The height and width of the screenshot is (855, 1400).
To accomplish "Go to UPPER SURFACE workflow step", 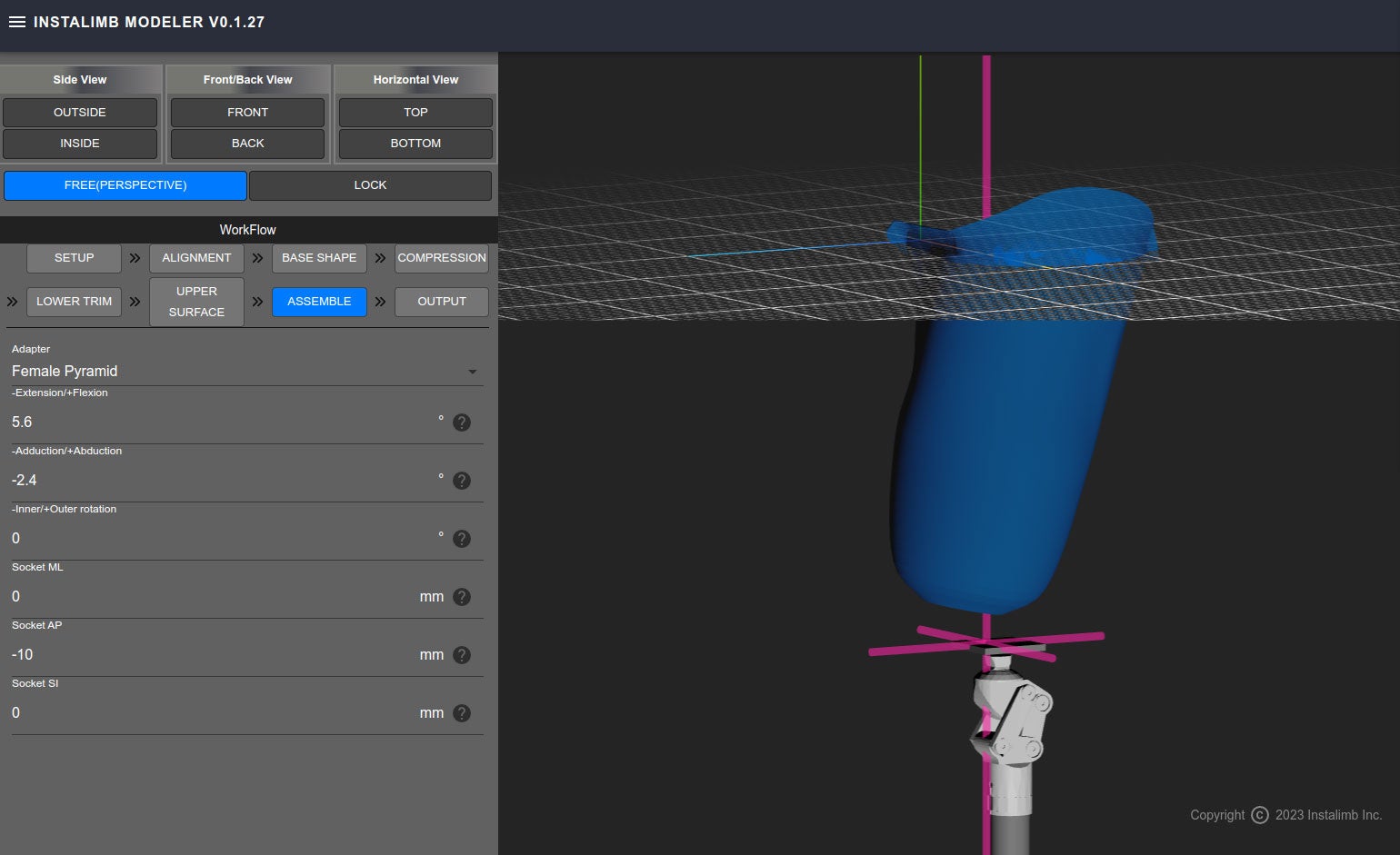I will point(196,302).
